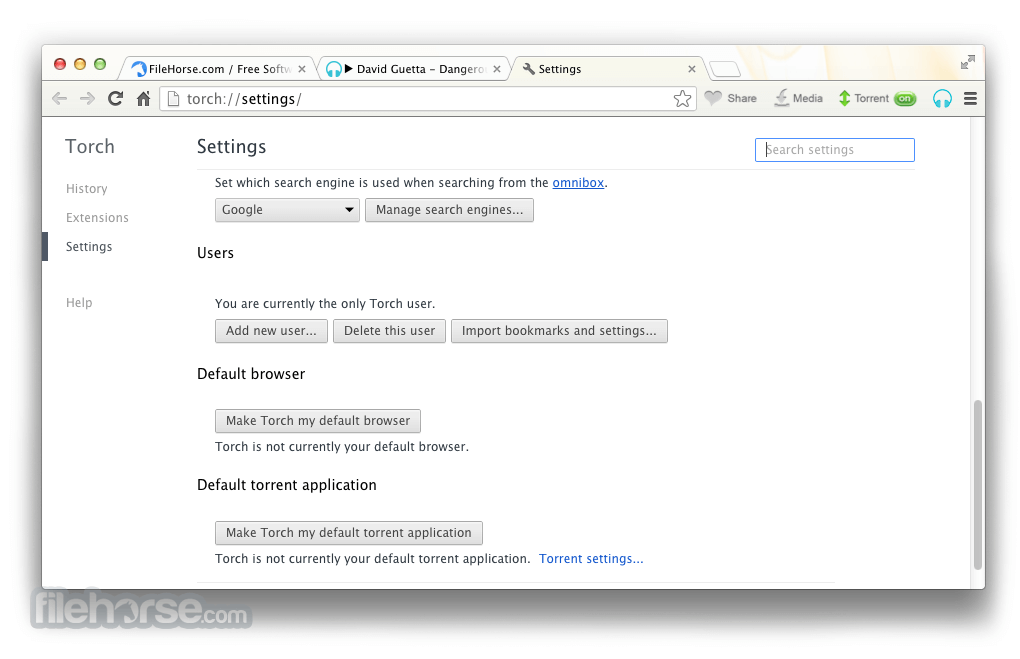
Task: Click the Torch title in the sidebar
Action: point(90,146)
